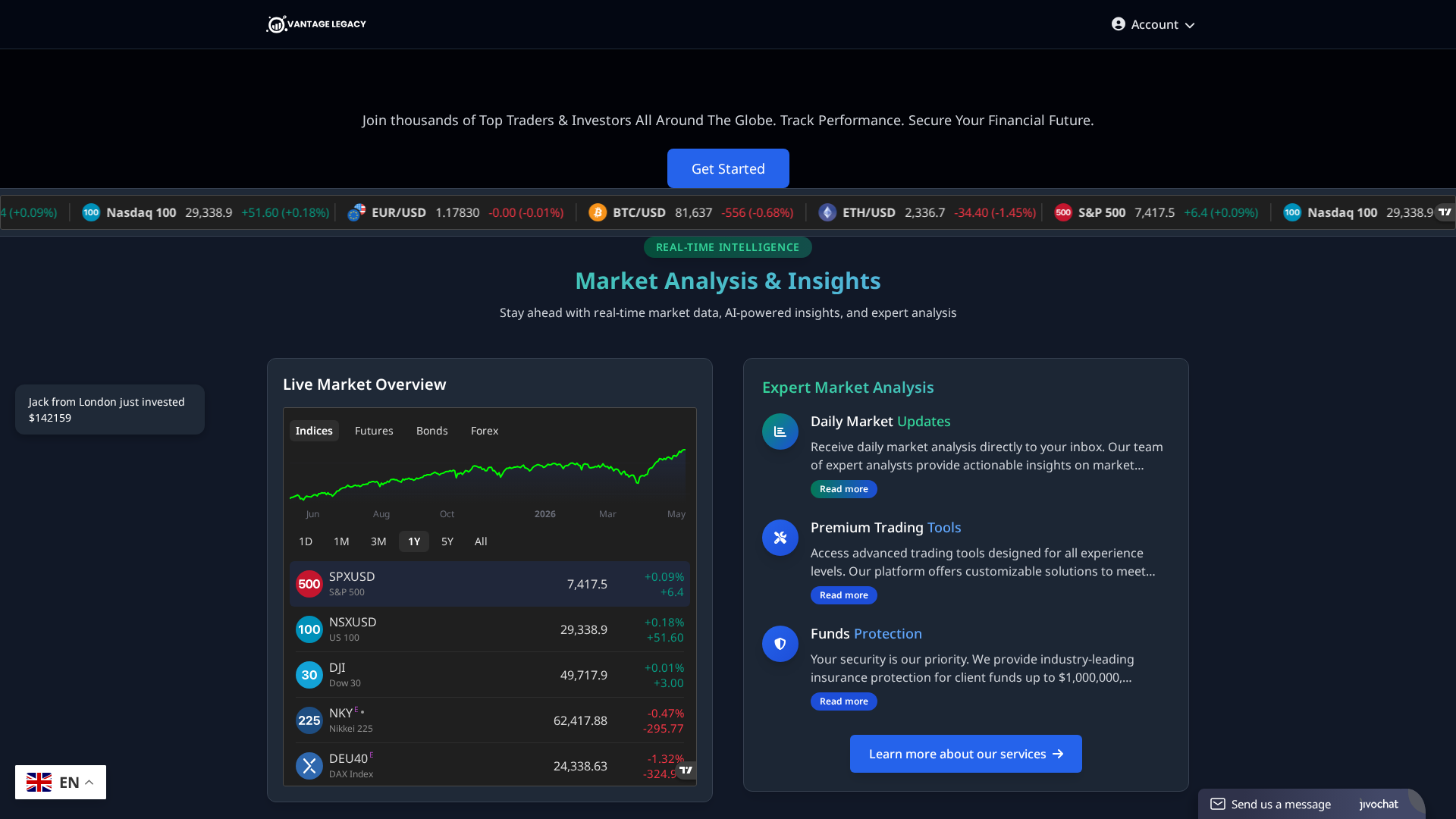Expand the Account dropdown chevron
Viewport: 1456px width, 819px height.
tap(1190, 25)
